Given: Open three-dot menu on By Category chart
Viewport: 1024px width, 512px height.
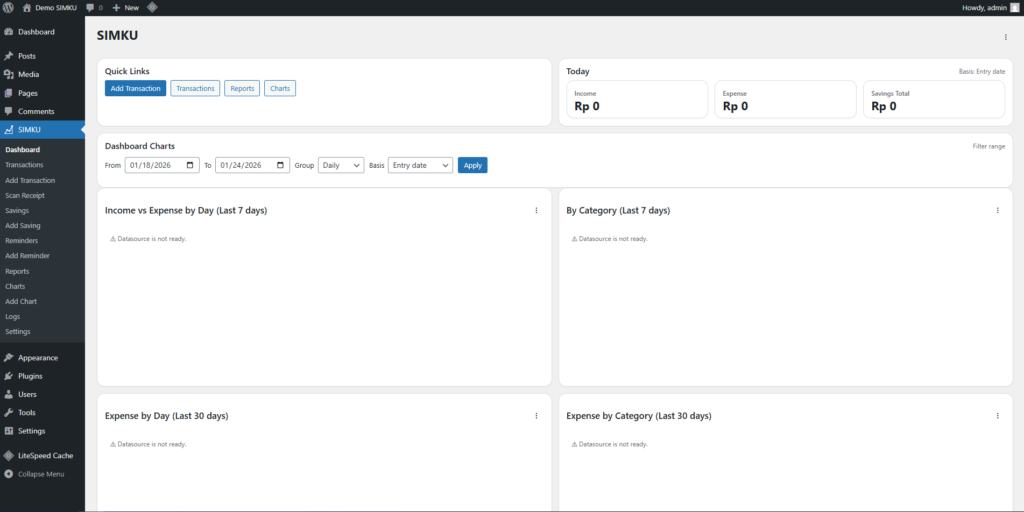Looking at the screenshot, I should 997,210.
